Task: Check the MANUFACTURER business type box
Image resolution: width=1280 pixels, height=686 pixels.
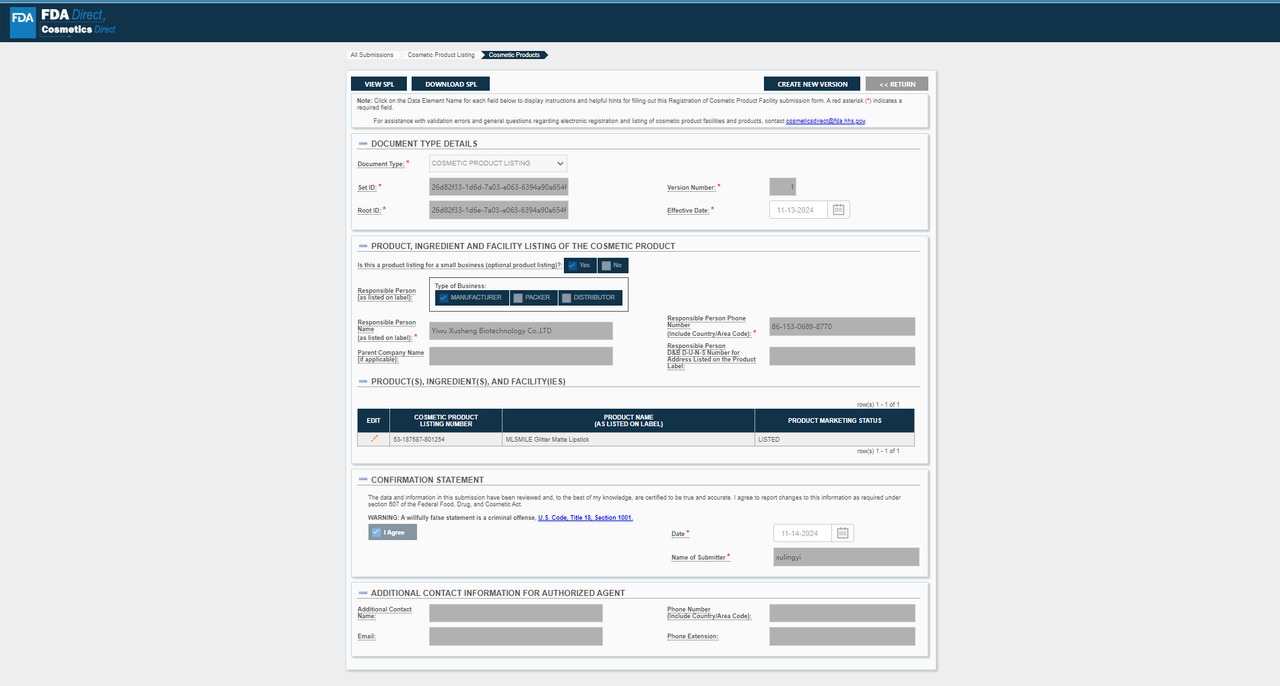Action: tap(444, 298)
